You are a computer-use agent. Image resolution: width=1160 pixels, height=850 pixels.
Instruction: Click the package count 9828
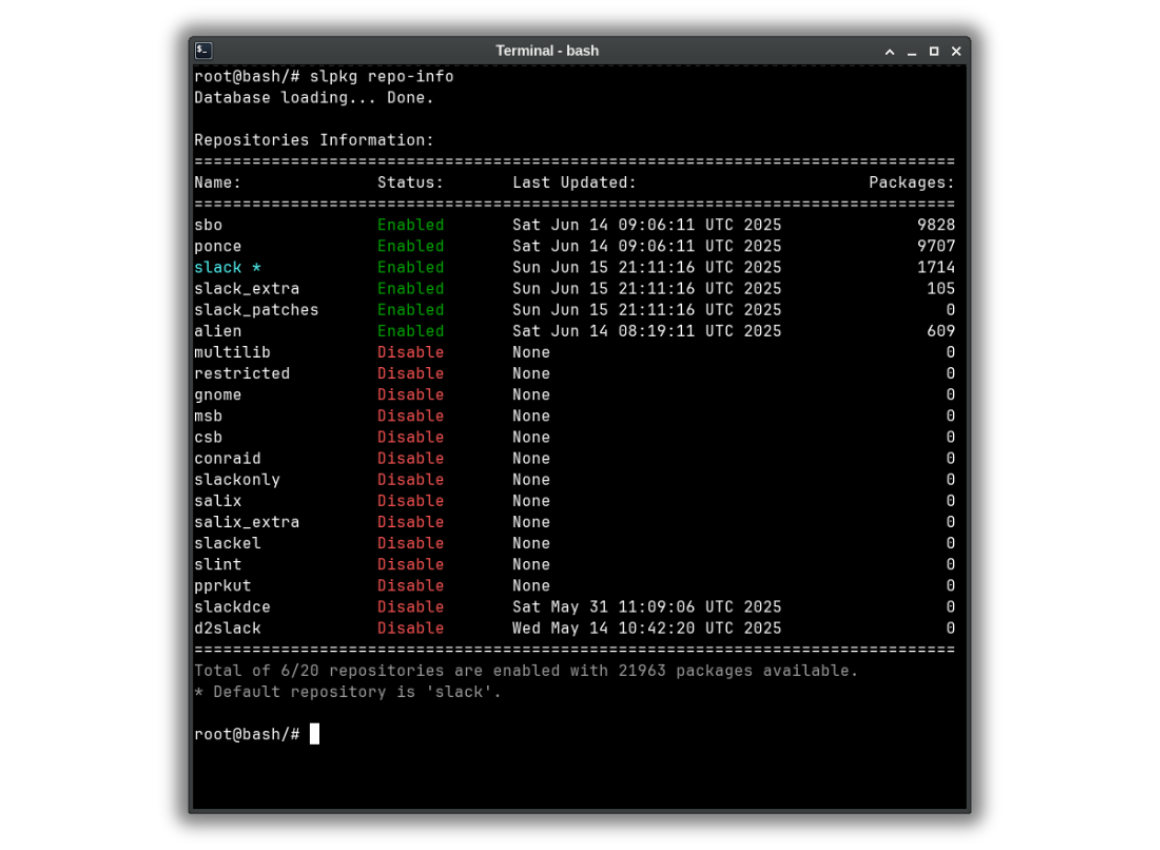tap(936, 225)
